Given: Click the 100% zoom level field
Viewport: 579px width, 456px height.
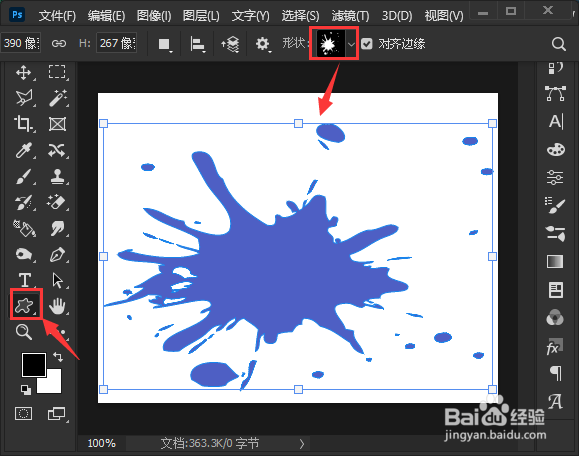Looking at the screenshot, I should point(102,443).
